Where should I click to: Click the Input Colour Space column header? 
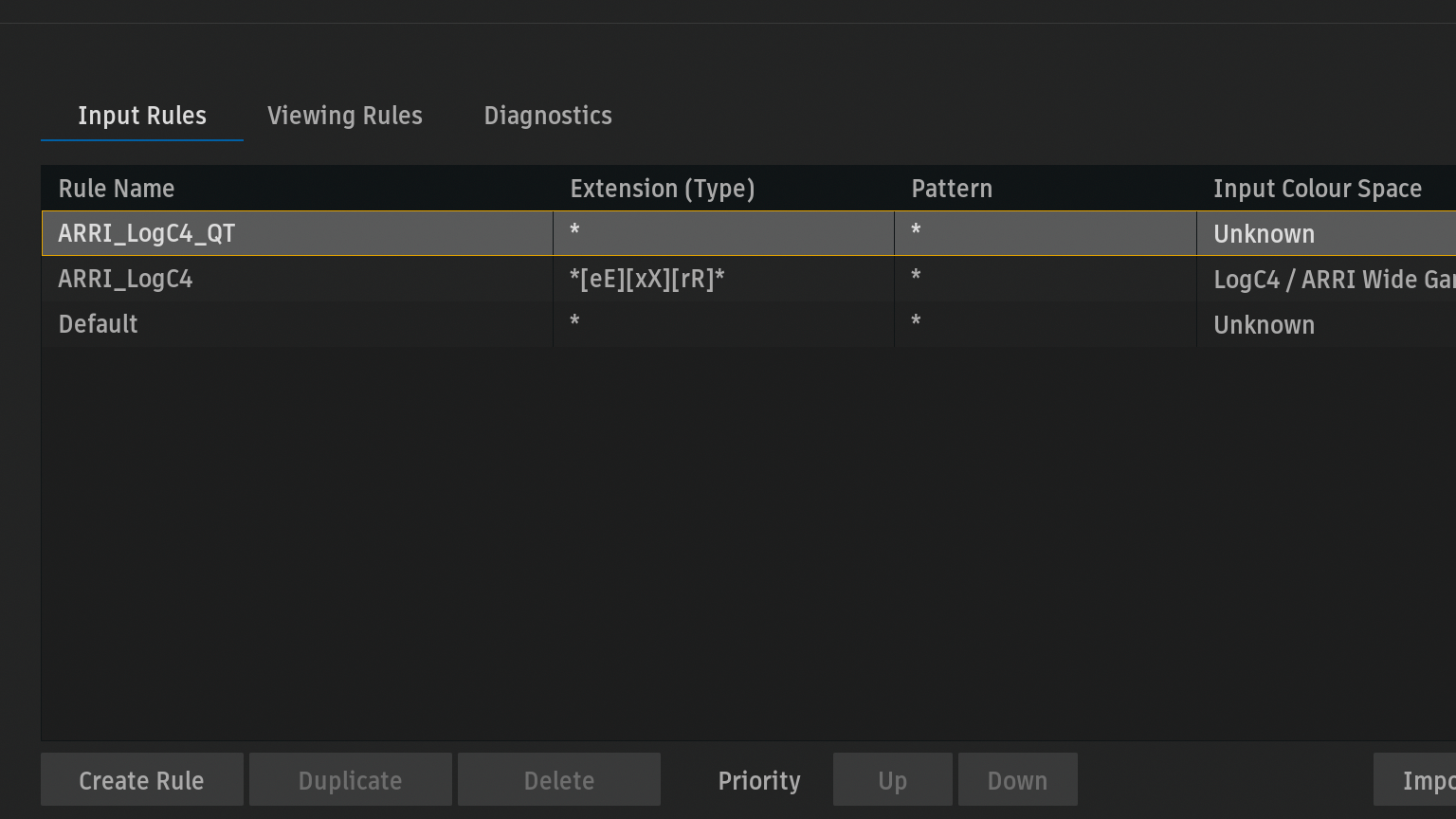[1318, 189]
